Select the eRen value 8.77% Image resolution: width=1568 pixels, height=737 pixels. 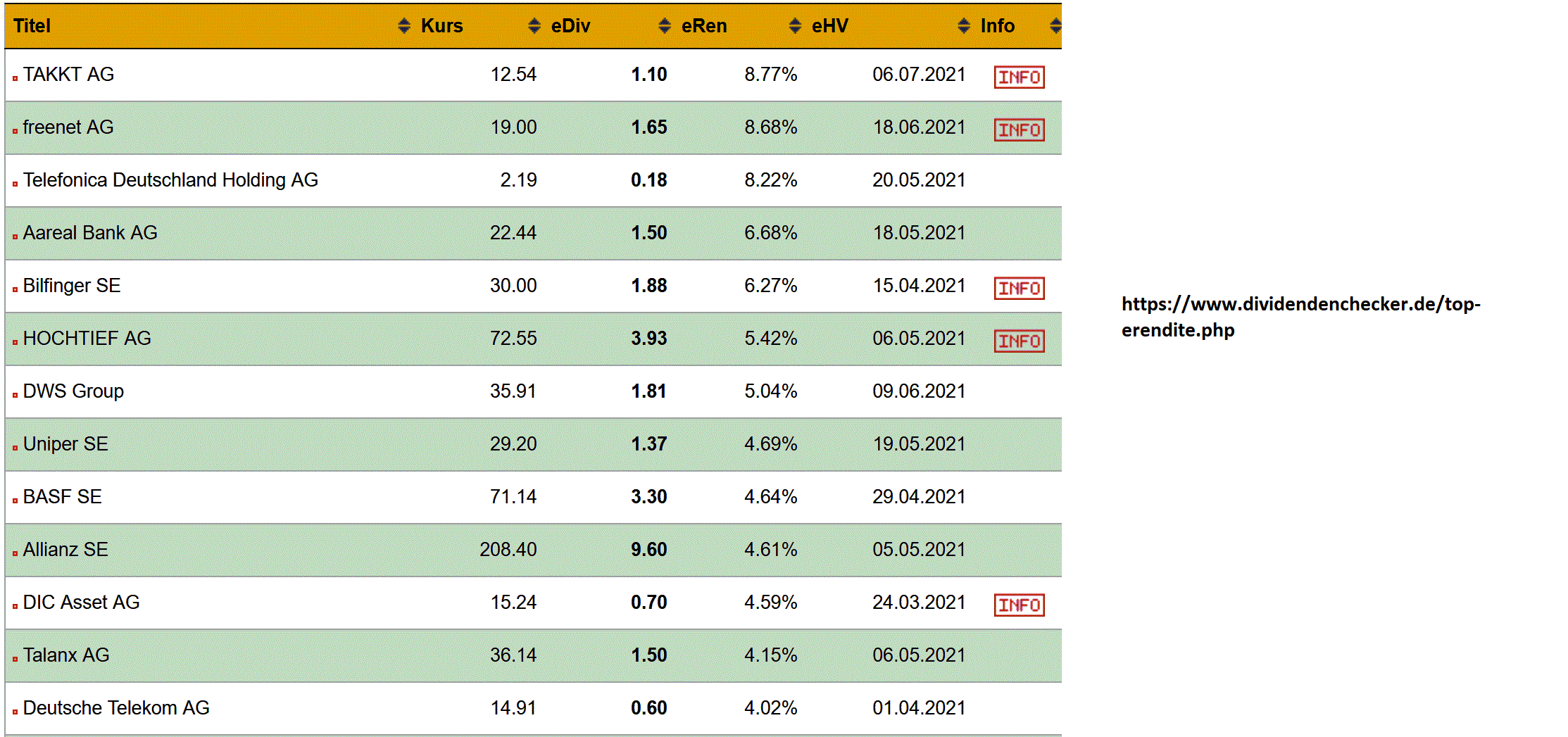click(x=771, y=75)
